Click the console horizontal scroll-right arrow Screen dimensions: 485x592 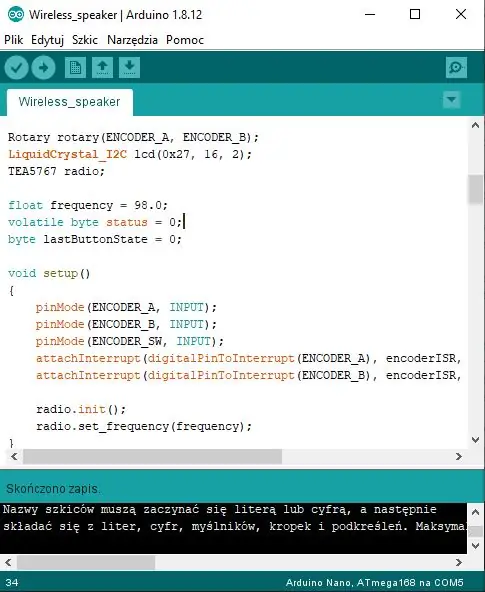(x=459, y=563)
